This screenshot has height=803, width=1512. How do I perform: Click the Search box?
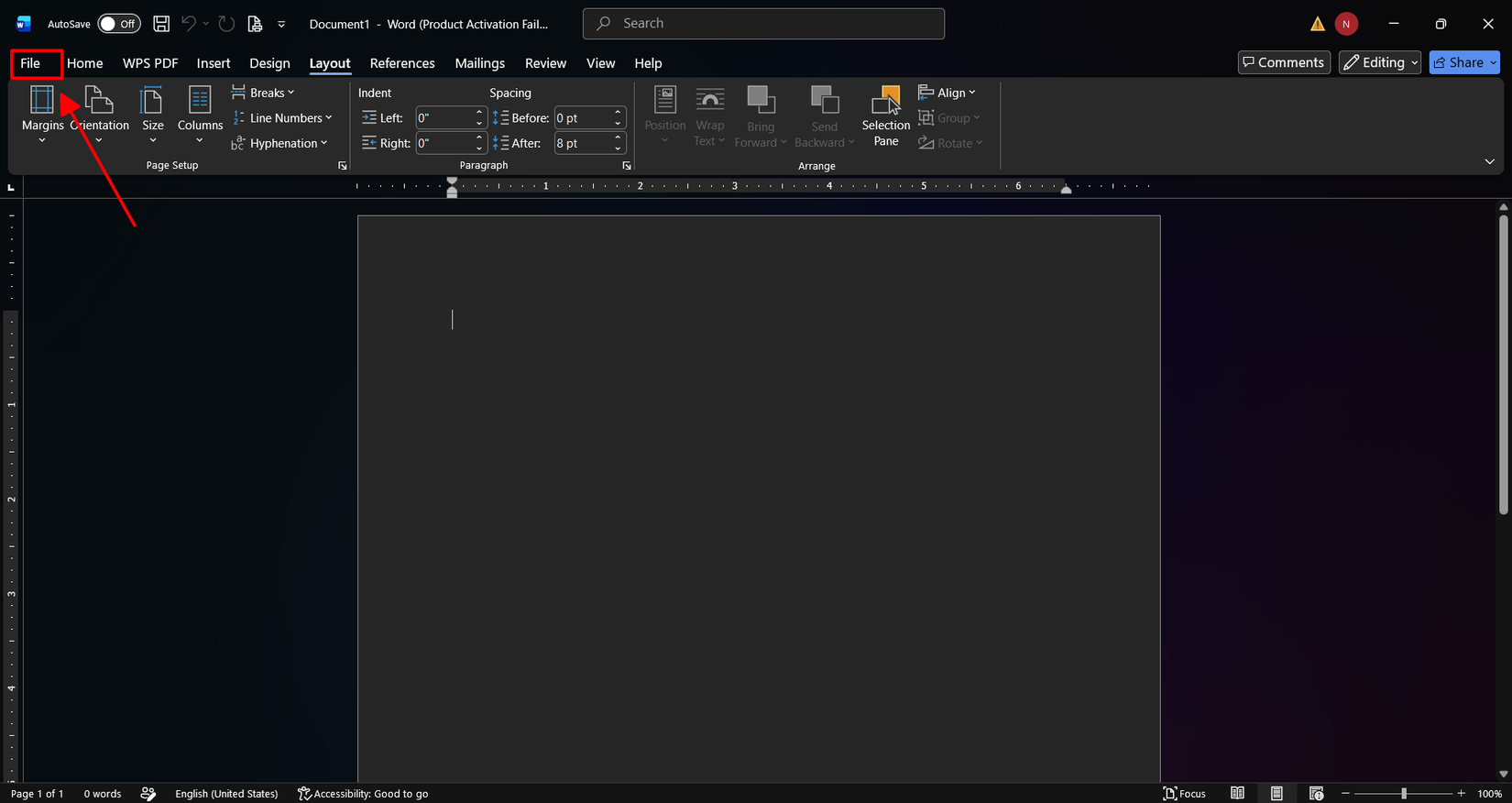point(763,24)
